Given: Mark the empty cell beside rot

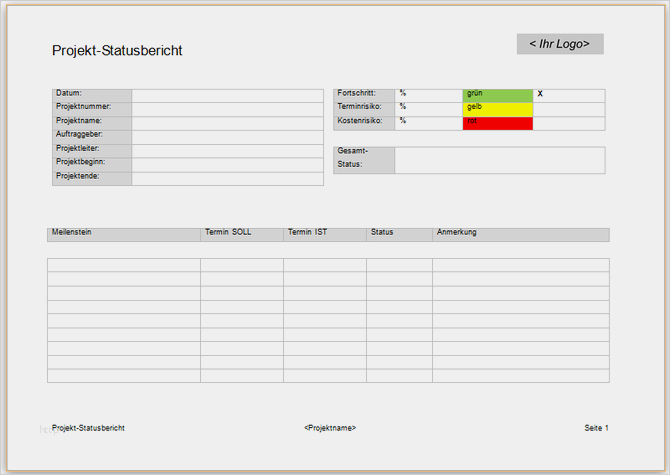Looking at the screenshot, I should pyautogui.click(x=569, y=123).
